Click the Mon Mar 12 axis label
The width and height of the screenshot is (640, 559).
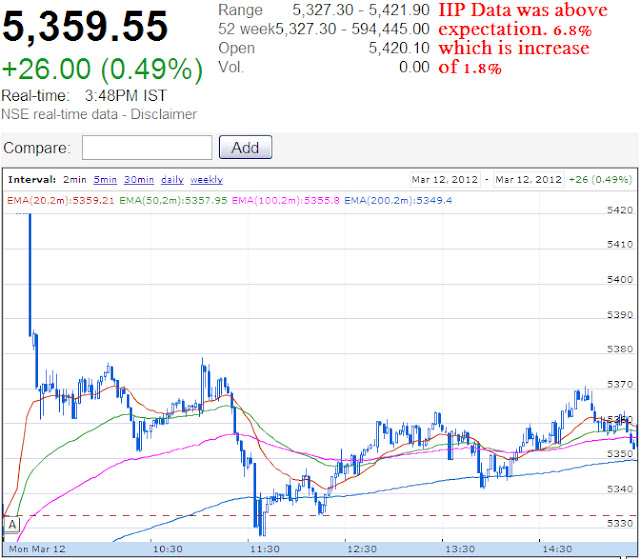(37, 549)
